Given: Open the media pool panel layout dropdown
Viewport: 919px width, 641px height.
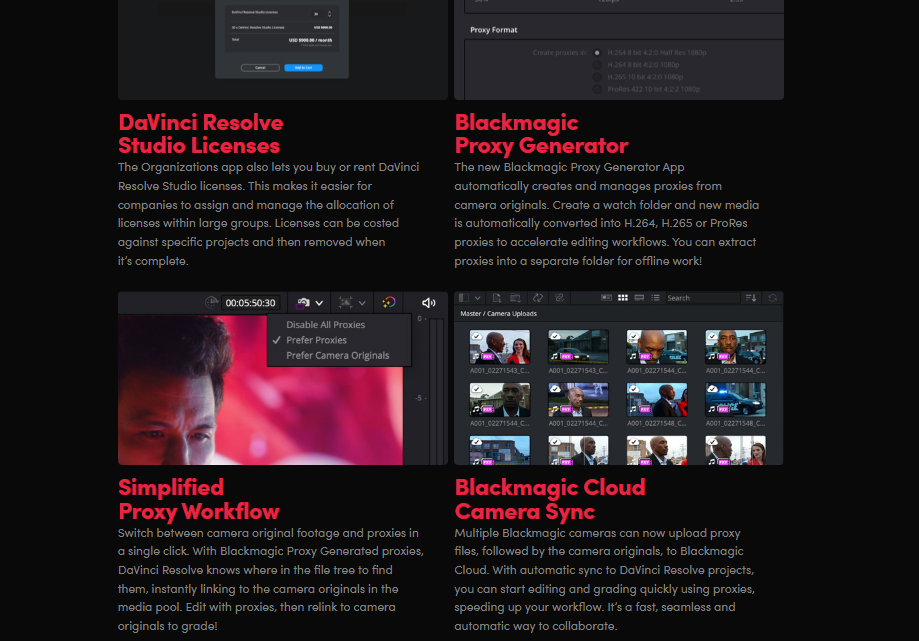Looking at the screenshot, I should (x=478, y=298).
